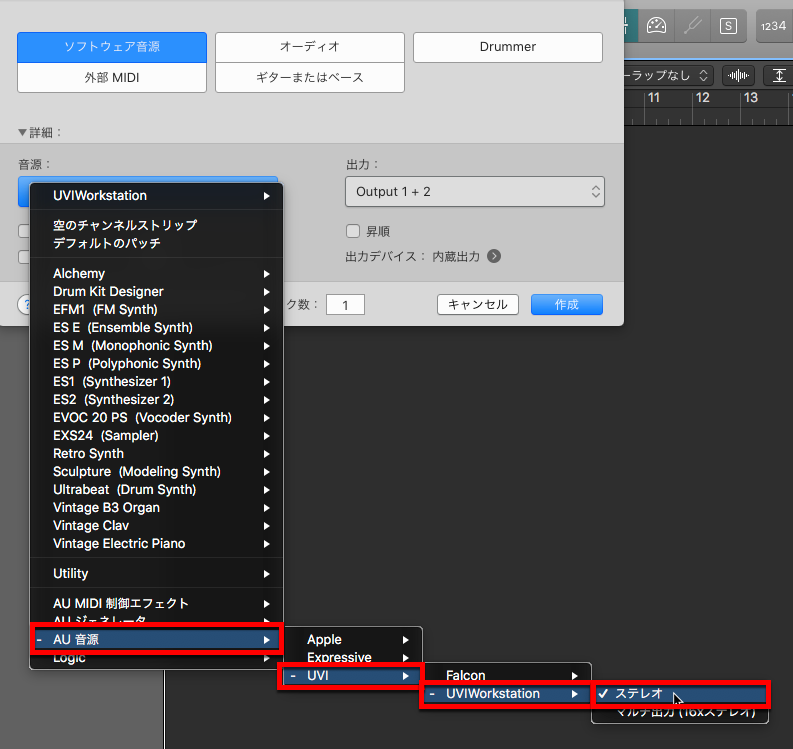Collapse the 詳細 disclosure triangle
Screen dimensions: 793x749
[22, 133]
